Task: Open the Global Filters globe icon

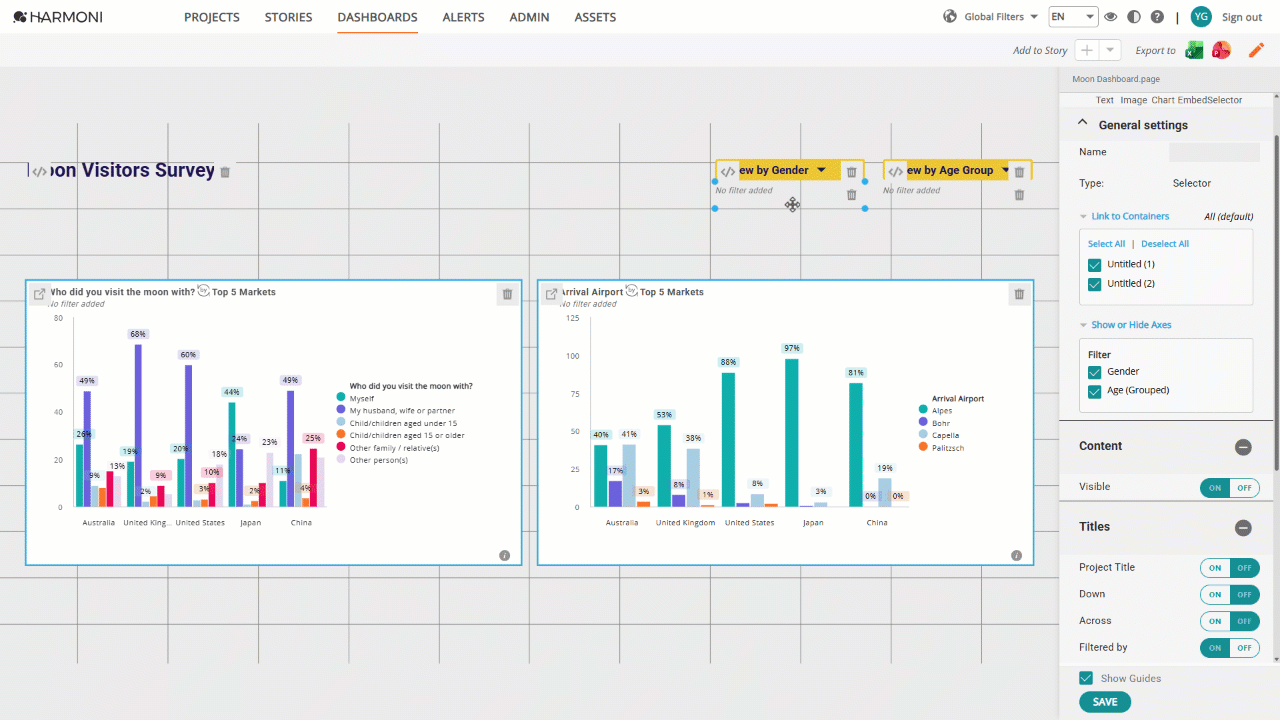Action: point(950,17)
